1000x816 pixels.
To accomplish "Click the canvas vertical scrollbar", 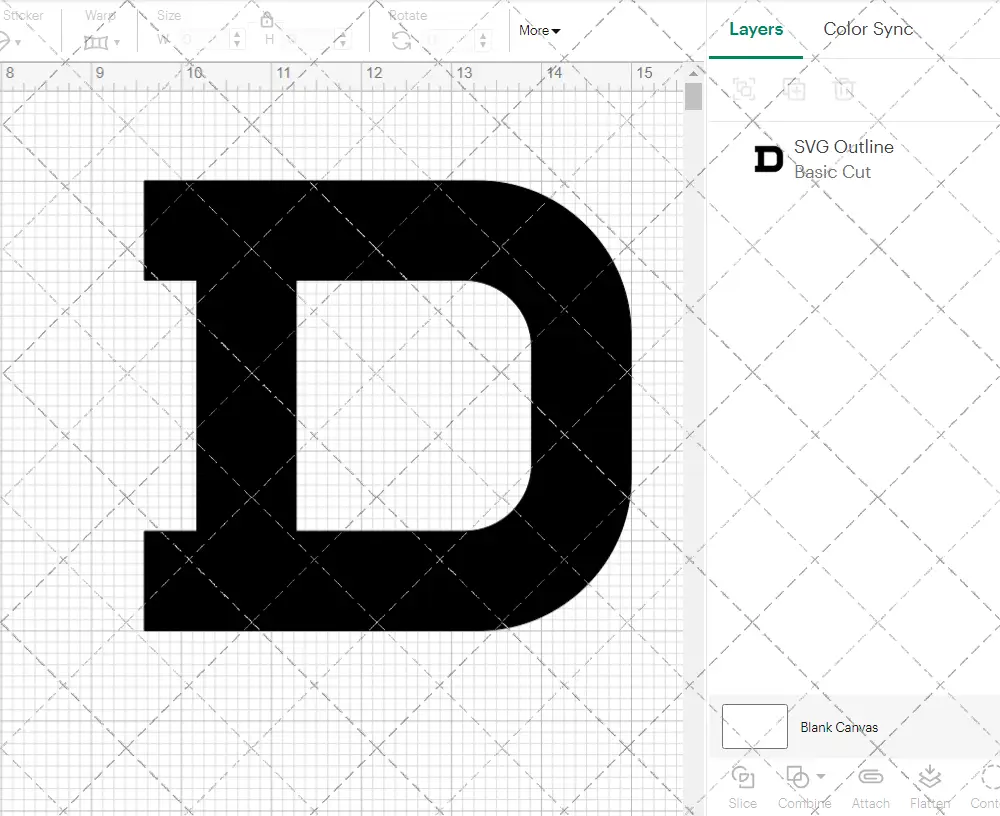I will click(692, 96).
